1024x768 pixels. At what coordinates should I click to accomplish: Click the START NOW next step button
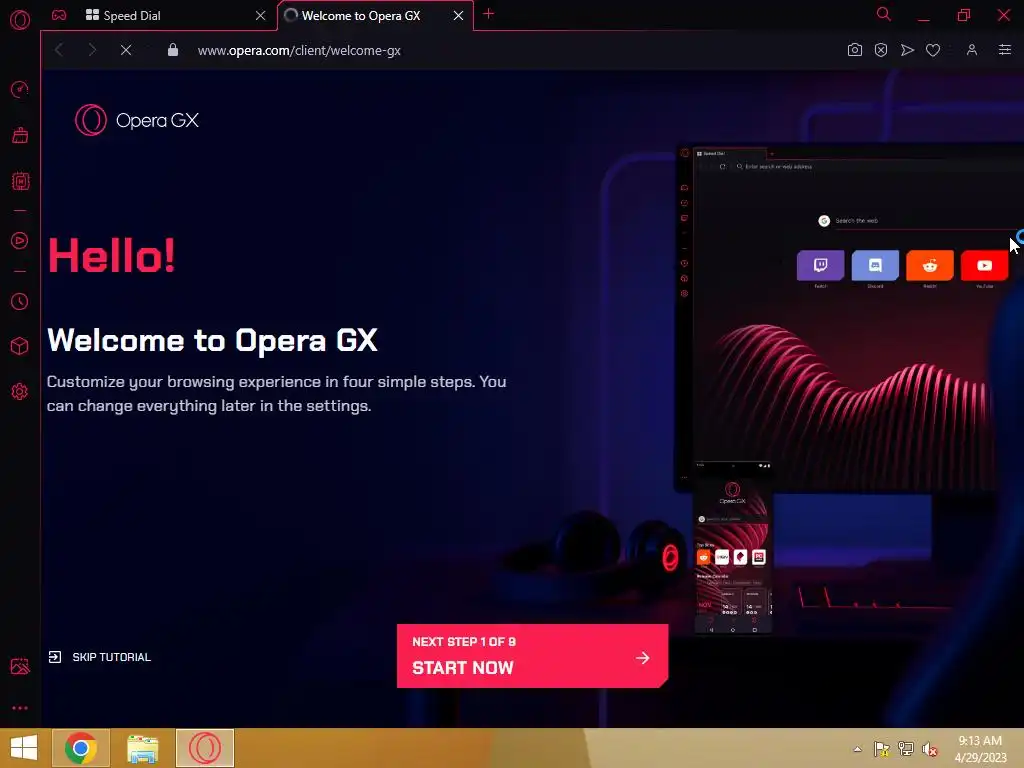(532, 655)
